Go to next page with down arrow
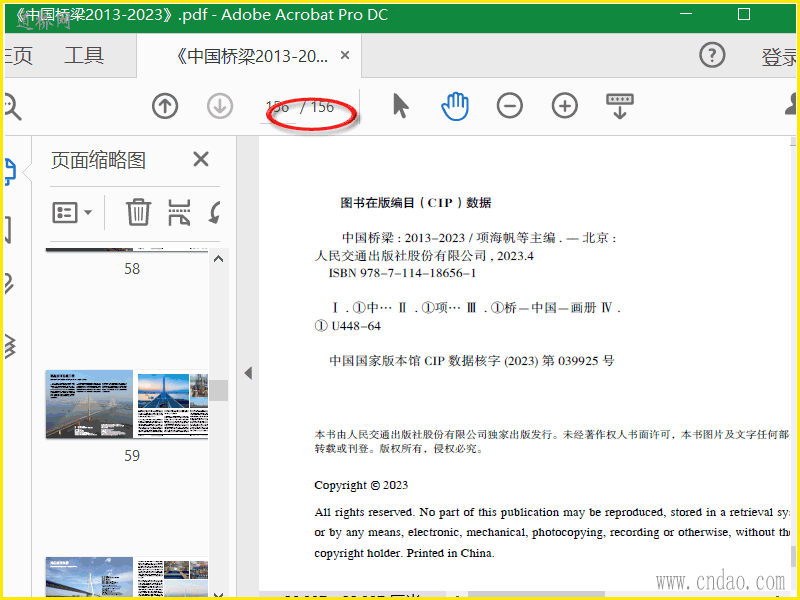The width and height of the screenshot is (800, 600). (x=220, y=106)
